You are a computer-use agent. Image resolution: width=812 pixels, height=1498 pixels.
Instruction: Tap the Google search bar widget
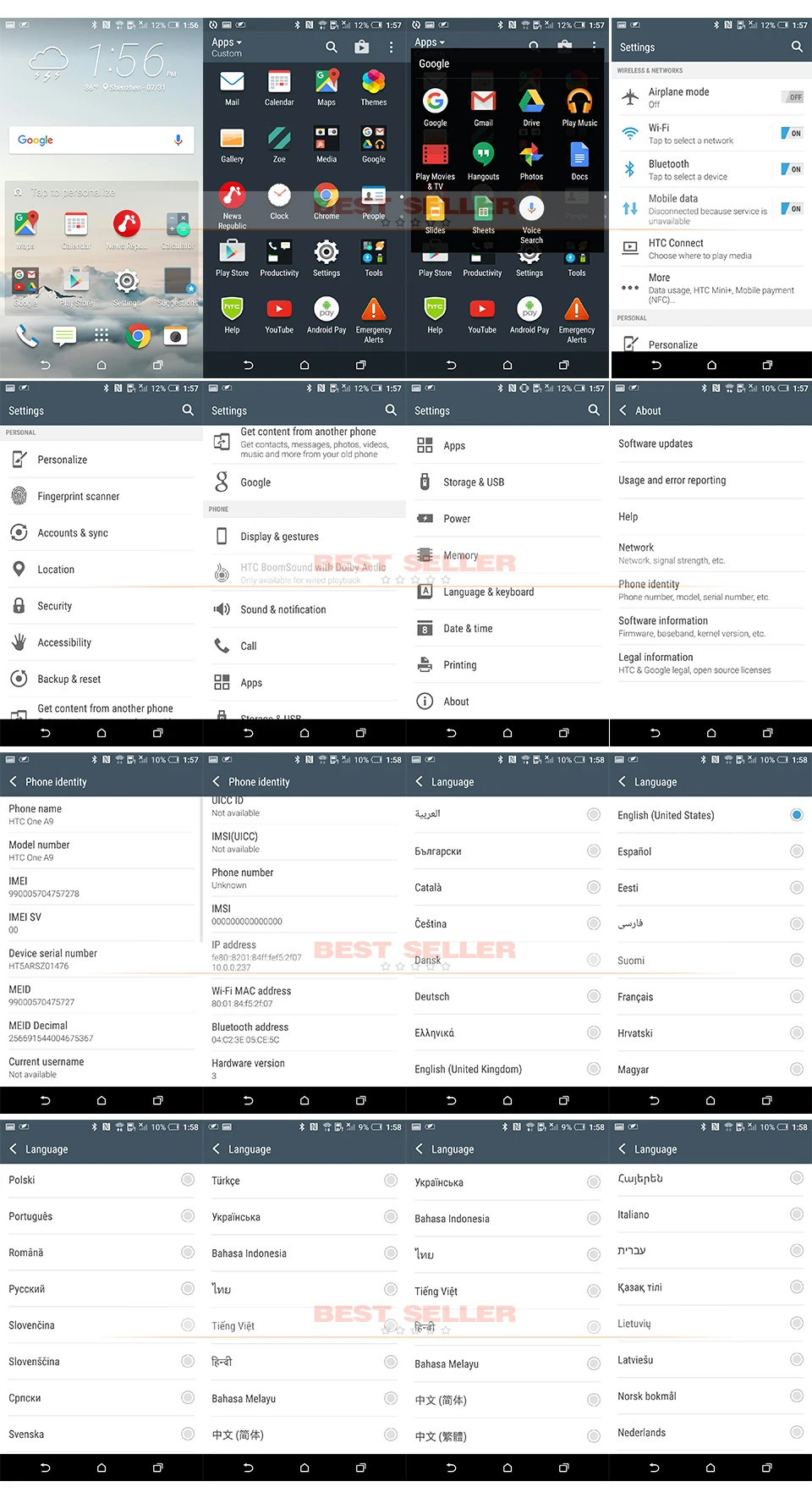coord(101,140)
